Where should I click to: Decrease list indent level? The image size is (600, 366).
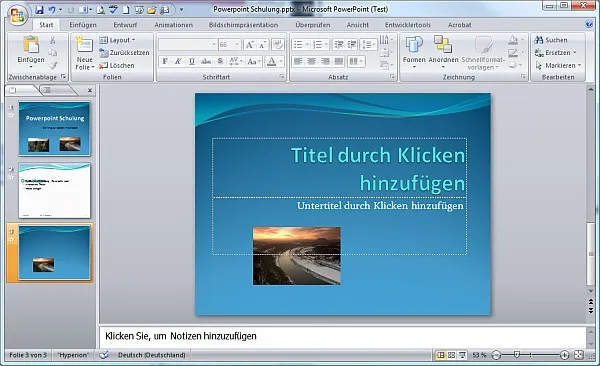point(338,45)
